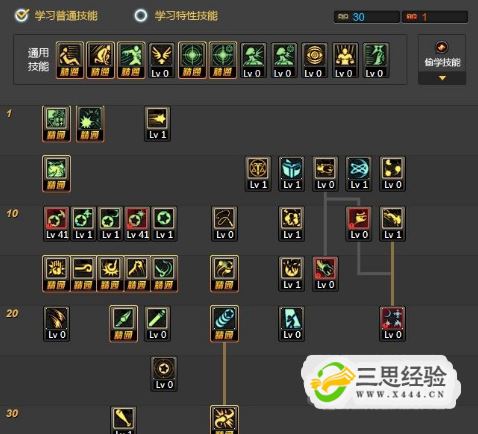Open the 偷学技能 panel button
This screenshot has height=434, width=478.
[x=442, y=59]
